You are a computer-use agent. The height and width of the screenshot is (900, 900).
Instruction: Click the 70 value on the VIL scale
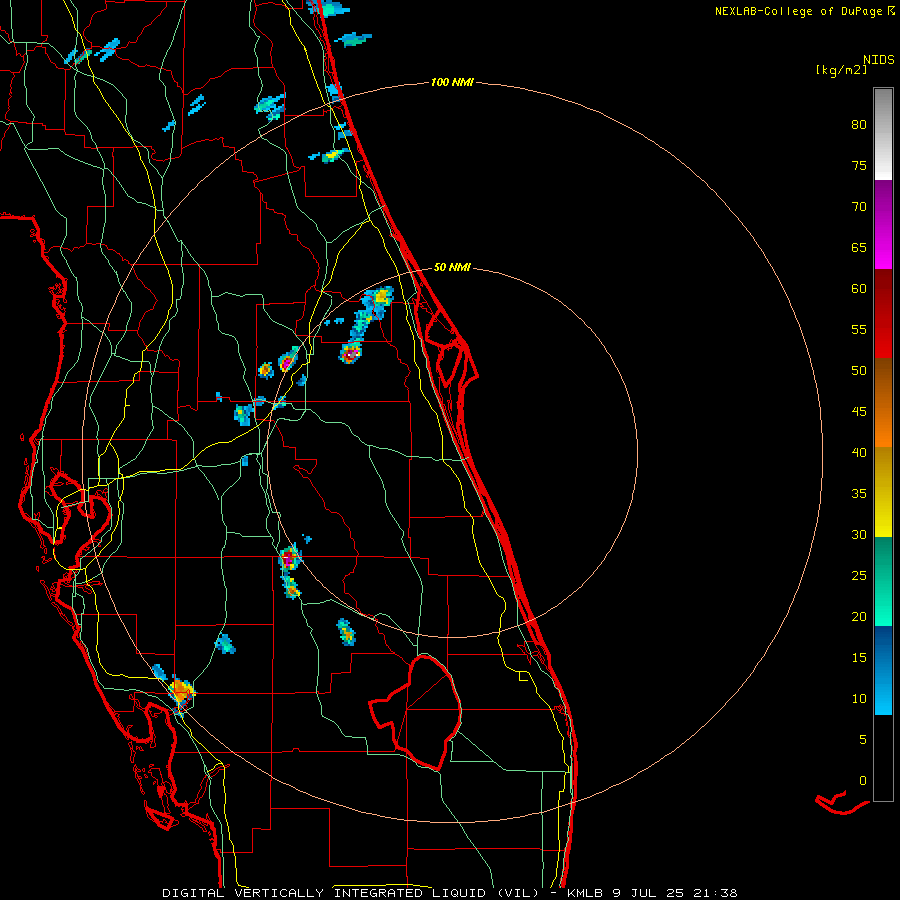coord(859,207)
